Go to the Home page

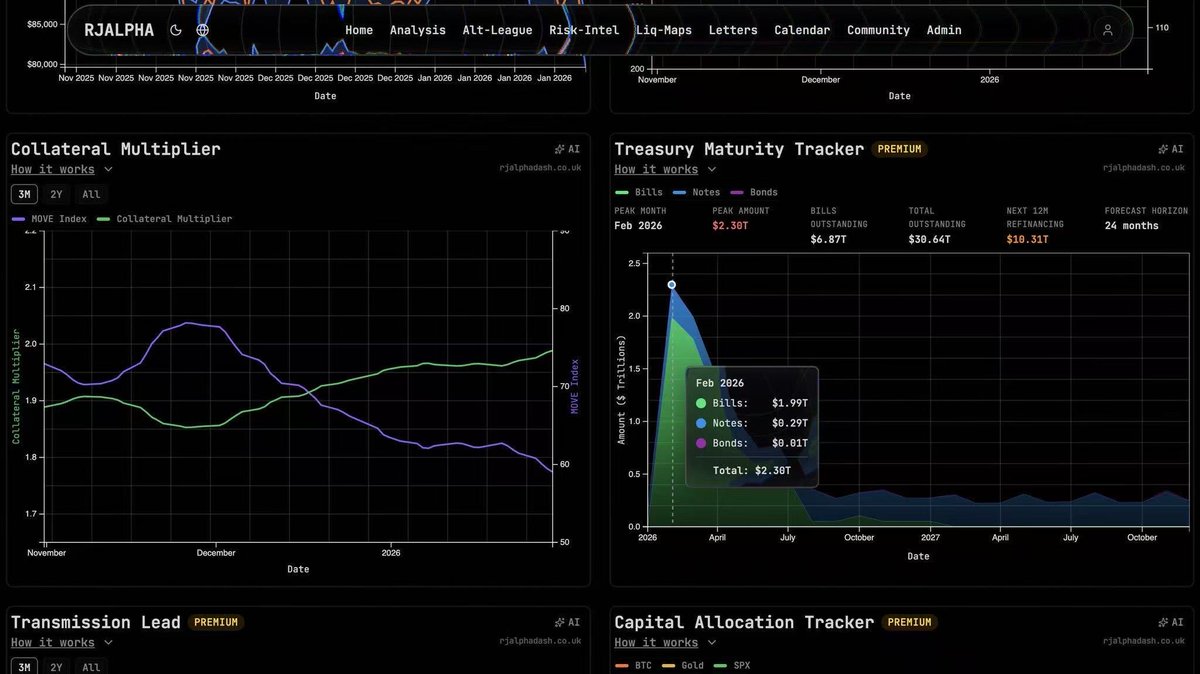point(359,30)
